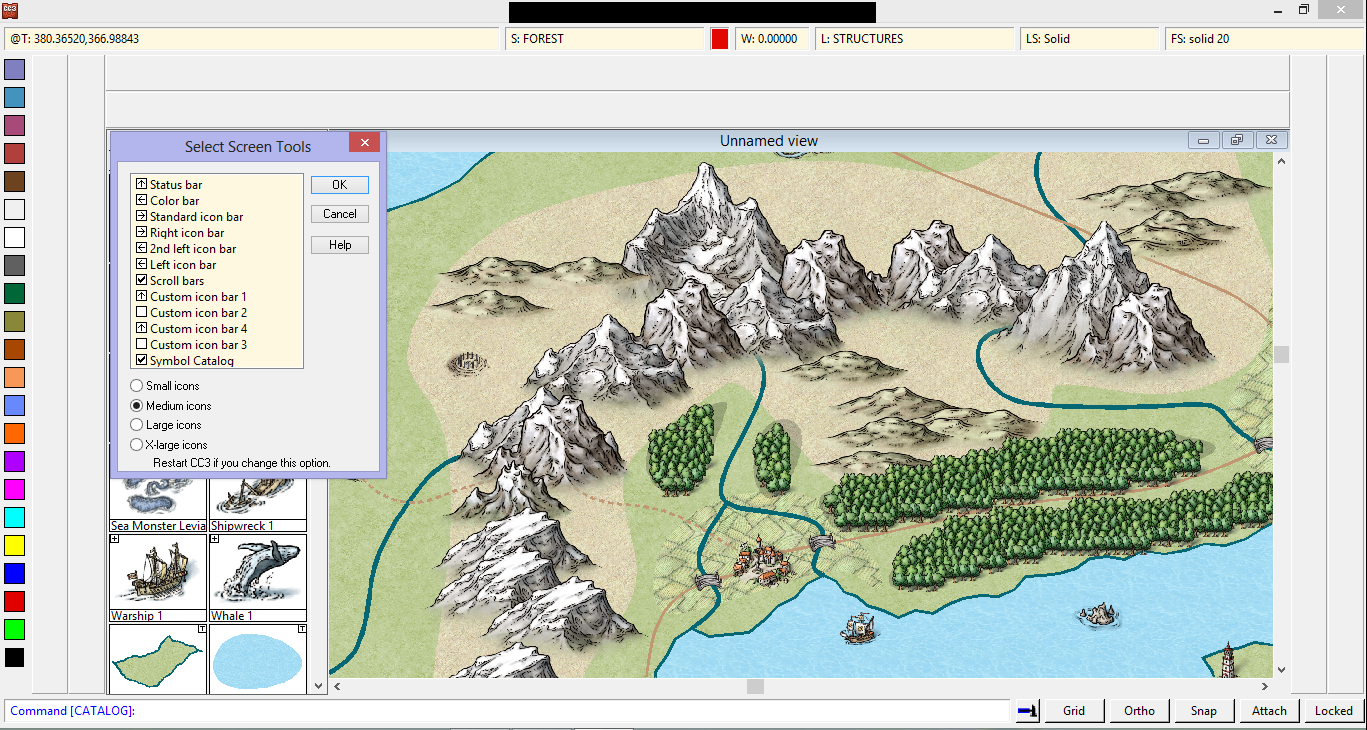Open the current color red indicator

click(x=719, y=39)
